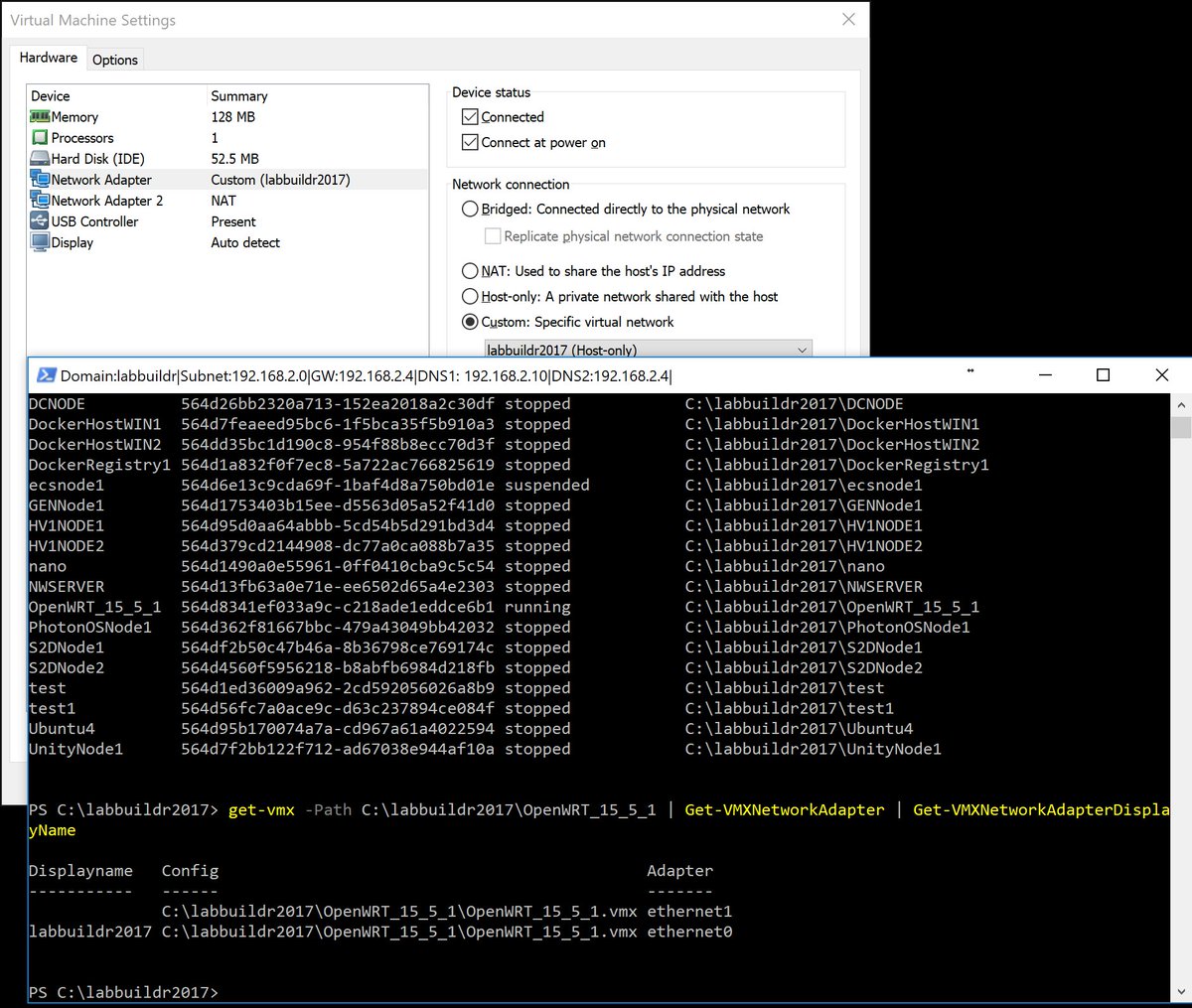Click Custom (labbuildr2017) summary value
Screen dimensions: 1192x1008
[281, 180]
